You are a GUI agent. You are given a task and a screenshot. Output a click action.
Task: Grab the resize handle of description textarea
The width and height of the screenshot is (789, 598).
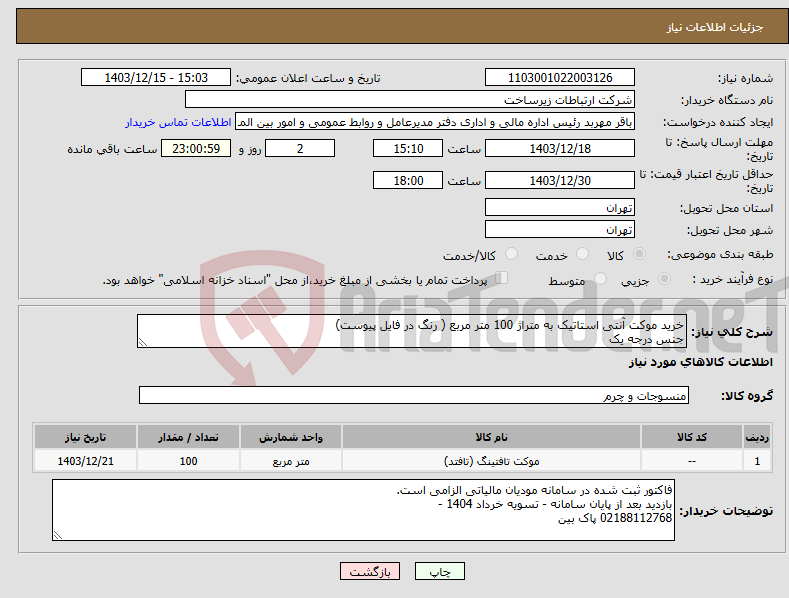(143, 342)
